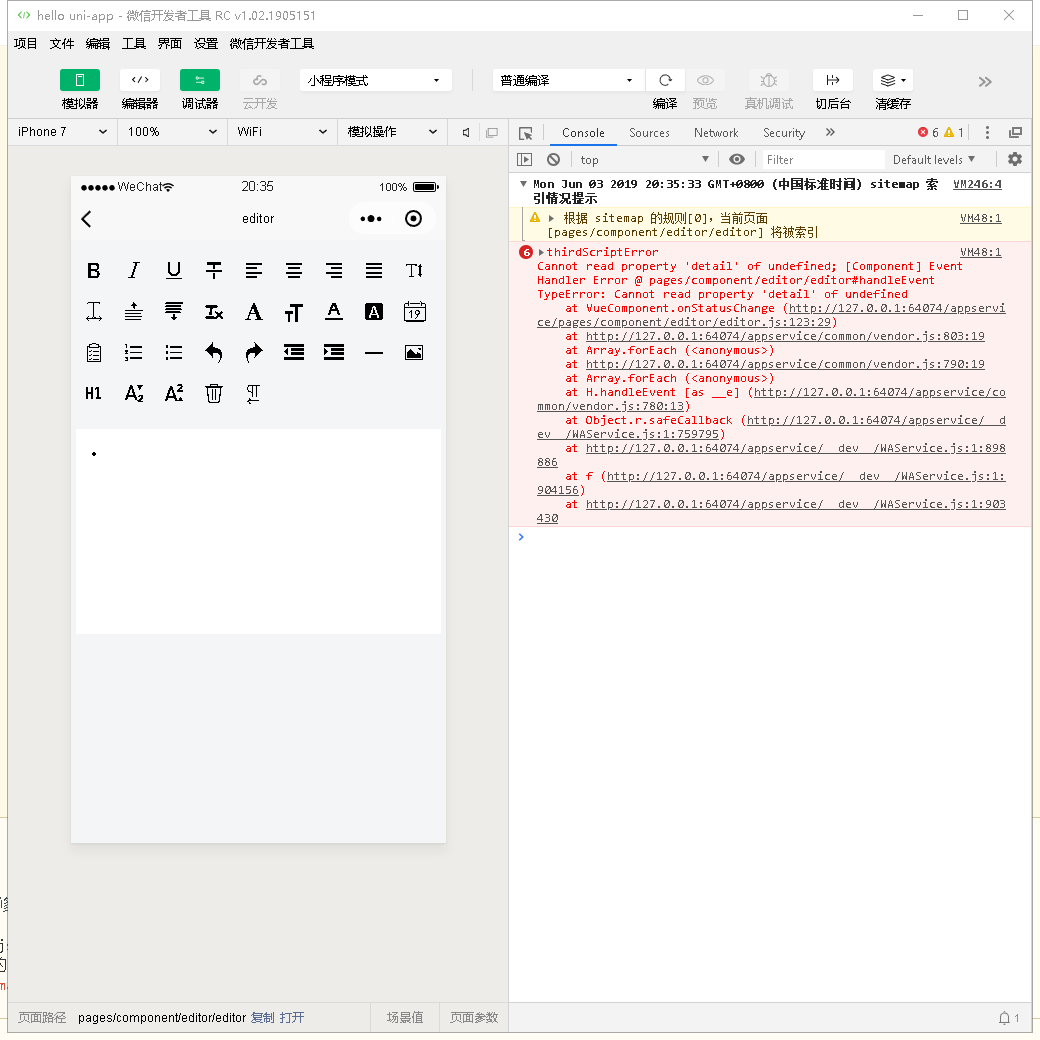
Task: Align text left icon
Action: (253, 271)
